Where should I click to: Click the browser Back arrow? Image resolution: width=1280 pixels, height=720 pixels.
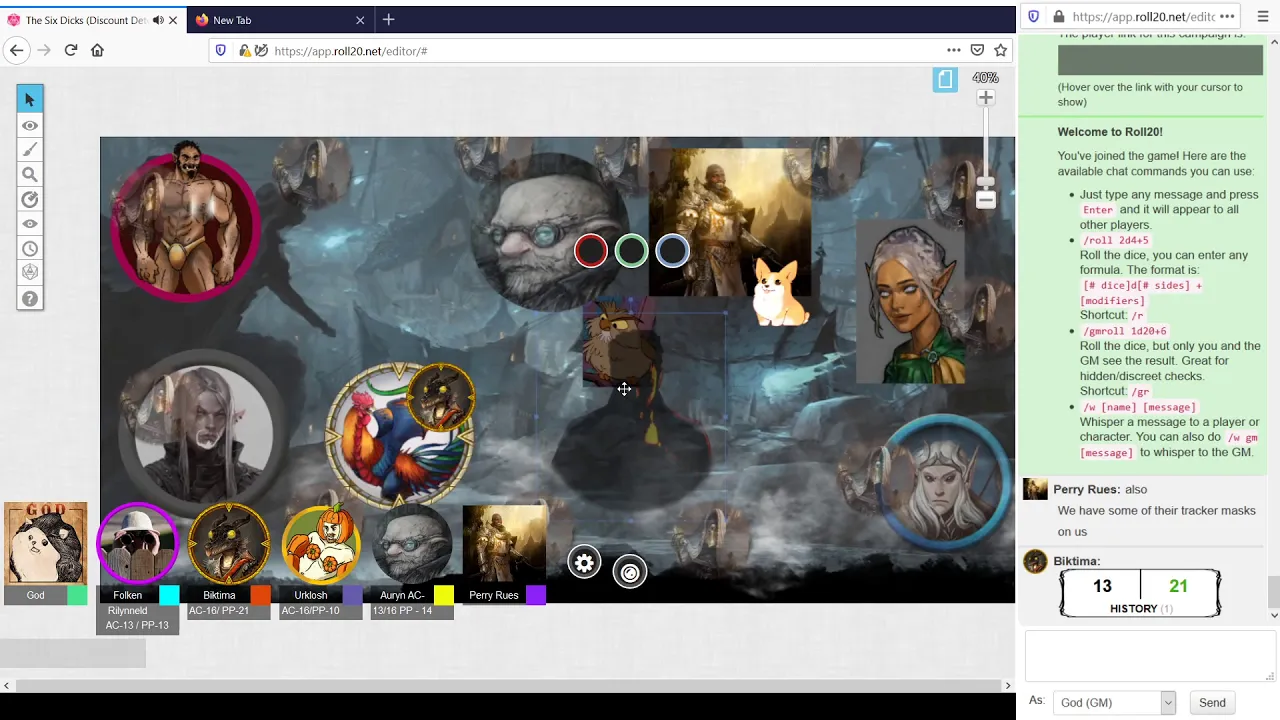pos(16,50)
